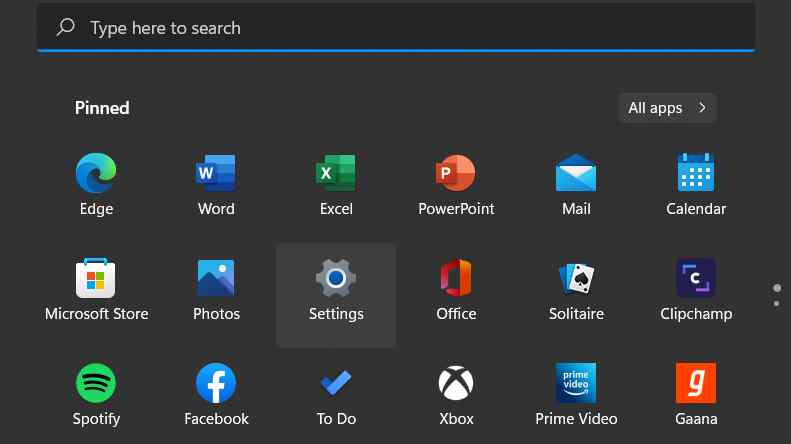The width and height of the screenshot is (791, 444).
Task: Open the Edge browser icon
Action: 96,173
